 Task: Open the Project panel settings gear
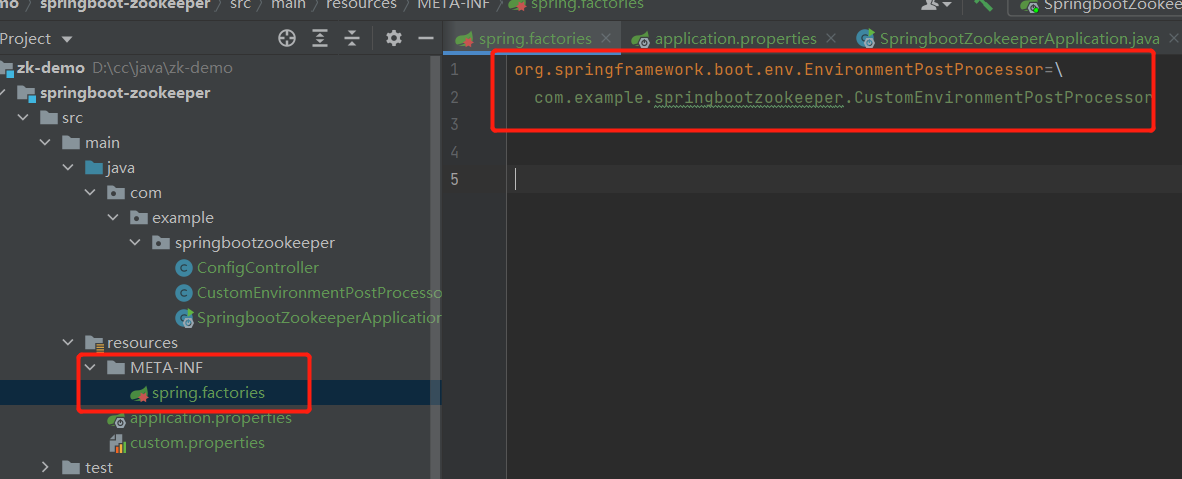[393, 38]
